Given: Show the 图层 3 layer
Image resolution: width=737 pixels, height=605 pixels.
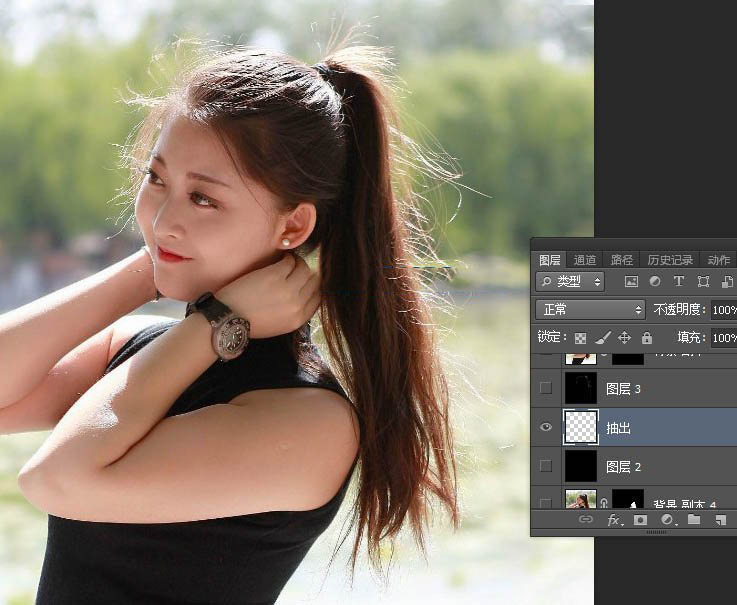Looking at the screenshot, I should pos(546,388).
